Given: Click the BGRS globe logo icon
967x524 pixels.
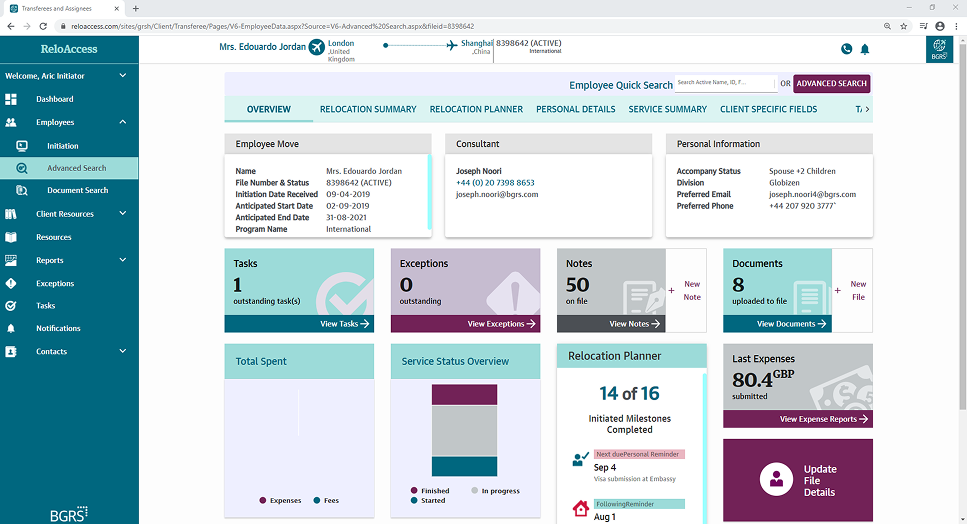Looking at the screenshot, I should 939,49.
